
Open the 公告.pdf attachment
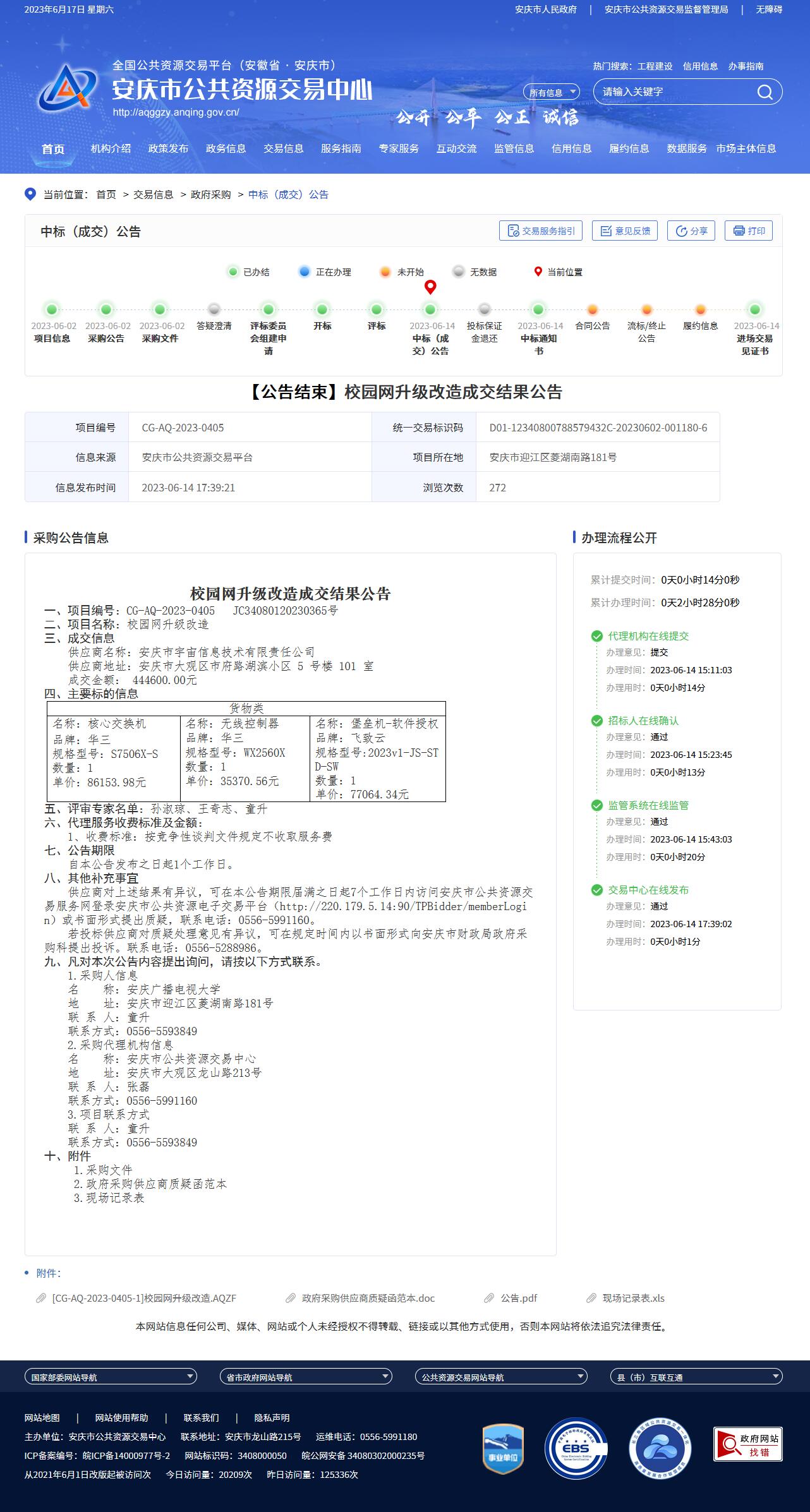(518, 1298)
